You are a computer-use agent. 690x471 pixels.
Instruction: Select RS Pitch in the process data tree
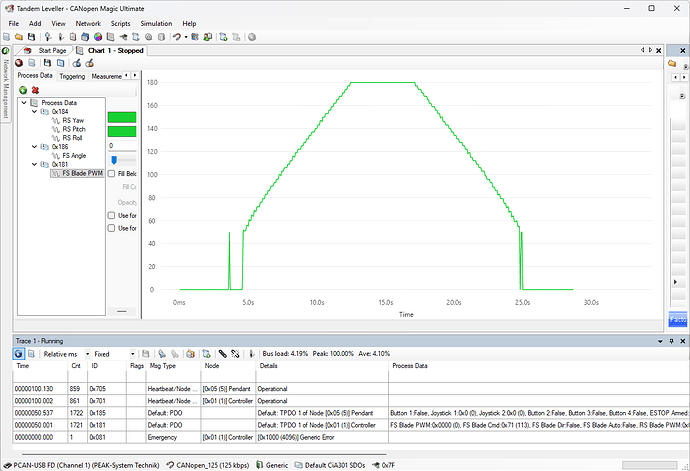(73, 129)
